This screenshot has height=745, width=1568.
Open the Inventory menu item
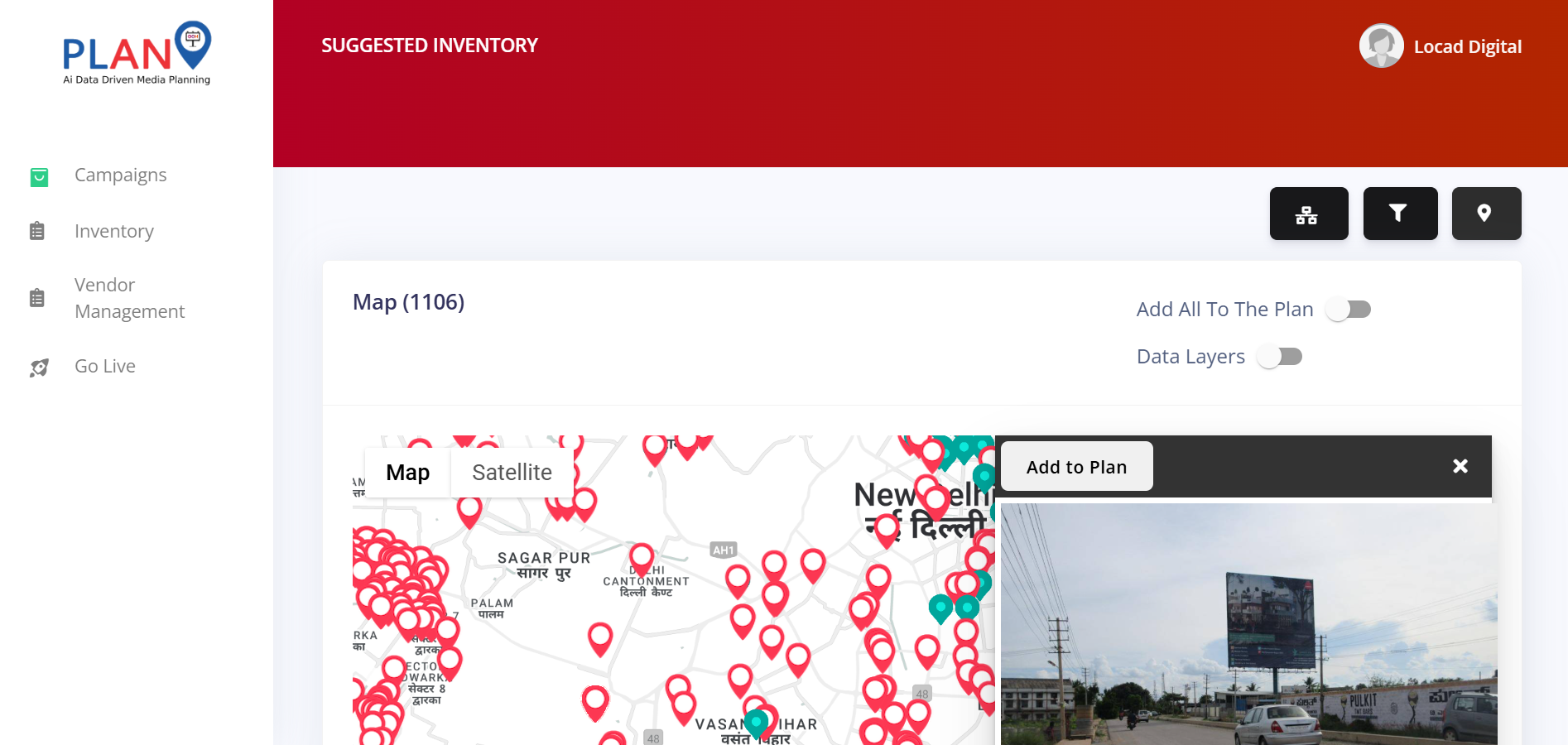point(114,231)
